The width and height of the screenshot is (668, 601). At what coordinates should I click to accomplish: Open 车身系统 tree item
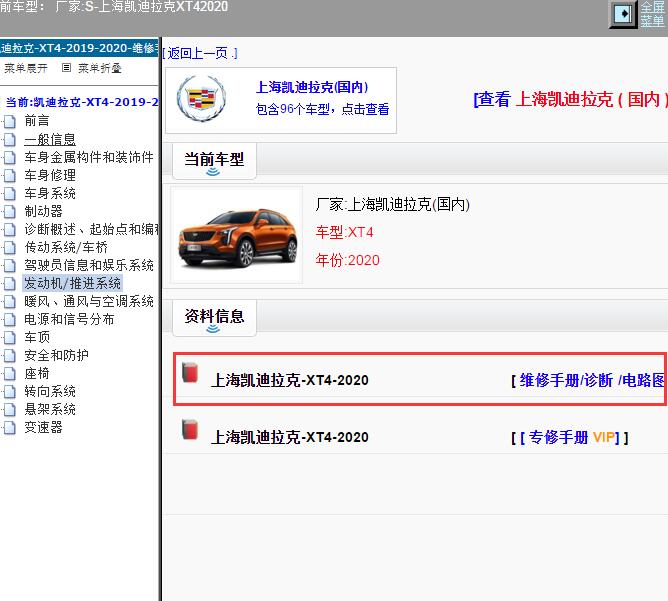(x=50, y=193)
